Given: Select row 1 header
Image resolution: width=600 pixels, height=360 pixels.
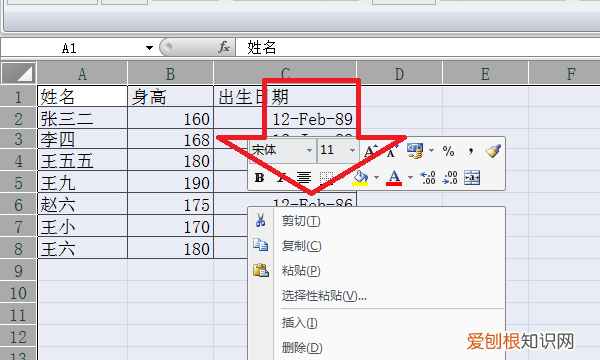Looking at the screenshot, I should (x=18, y=96).
